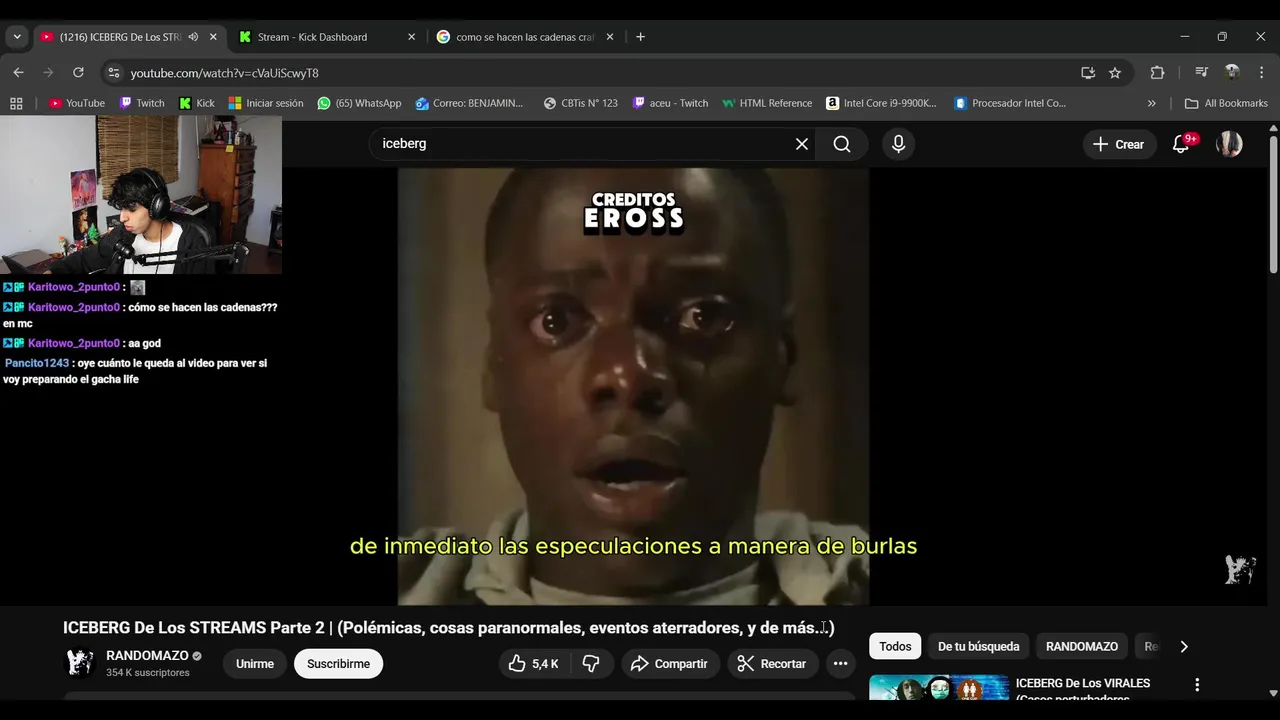
Task: Go back to the previous page
Action: coord(18,73)
